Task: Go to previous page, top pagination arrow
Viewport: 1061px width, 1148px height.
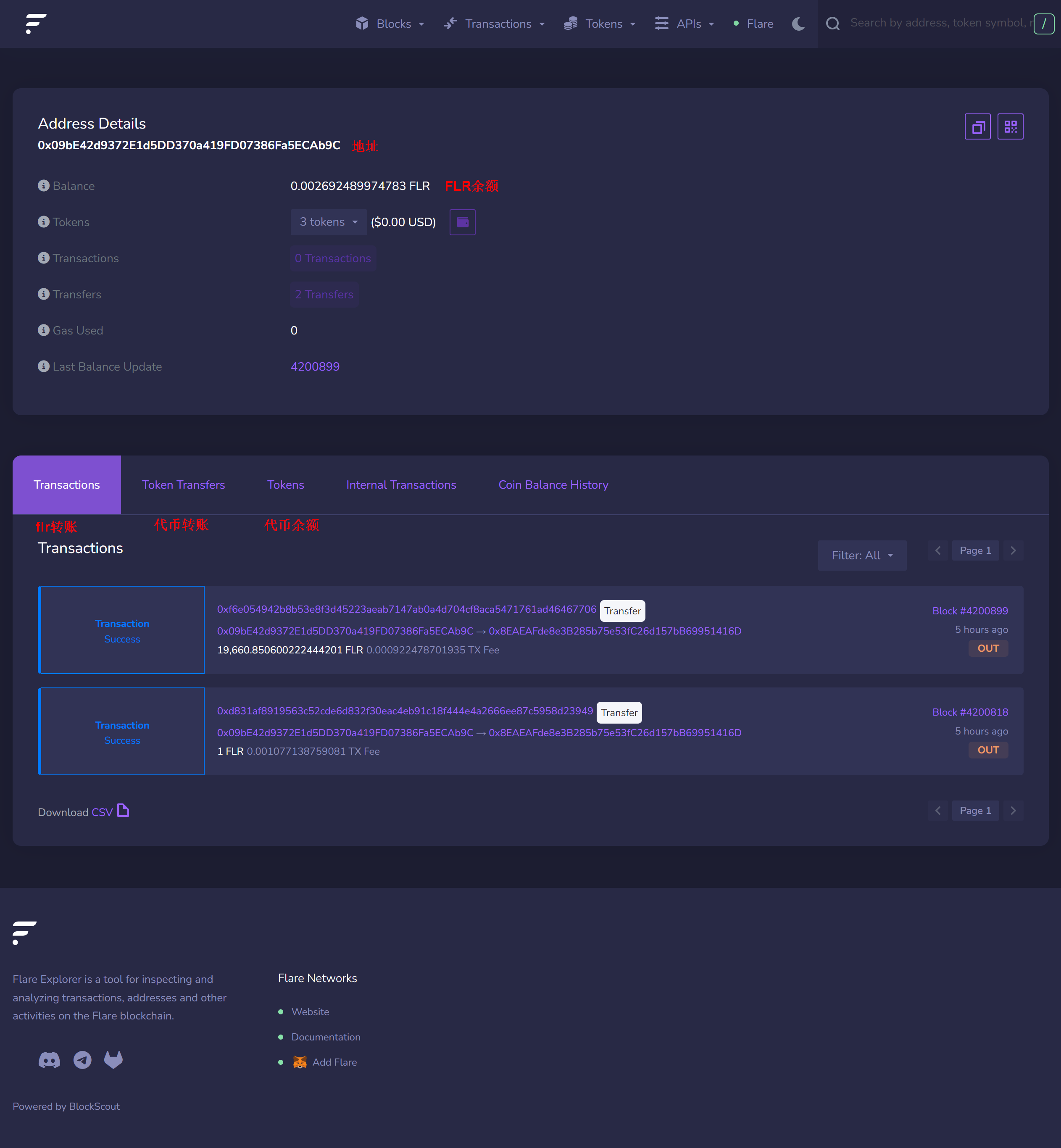Action: (937, 550)
